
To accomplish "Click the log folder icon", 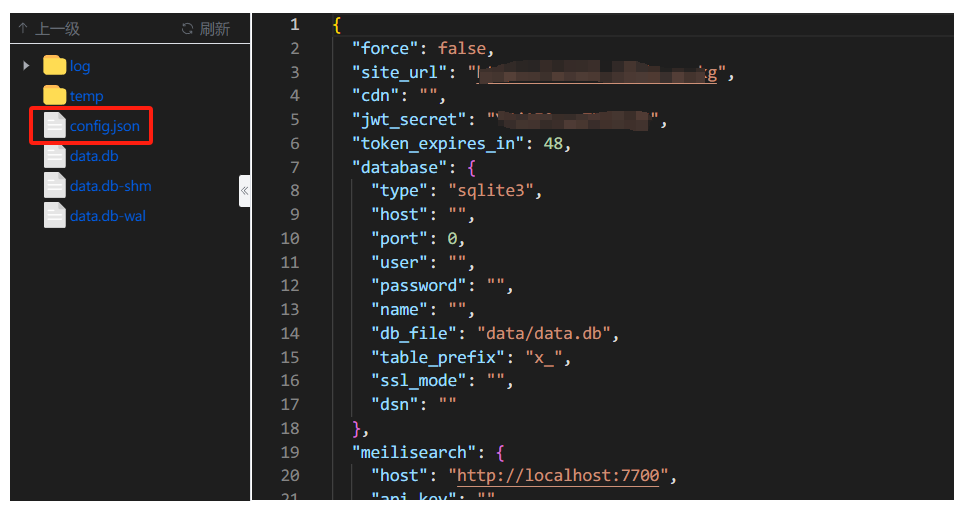I will [54, 66].
